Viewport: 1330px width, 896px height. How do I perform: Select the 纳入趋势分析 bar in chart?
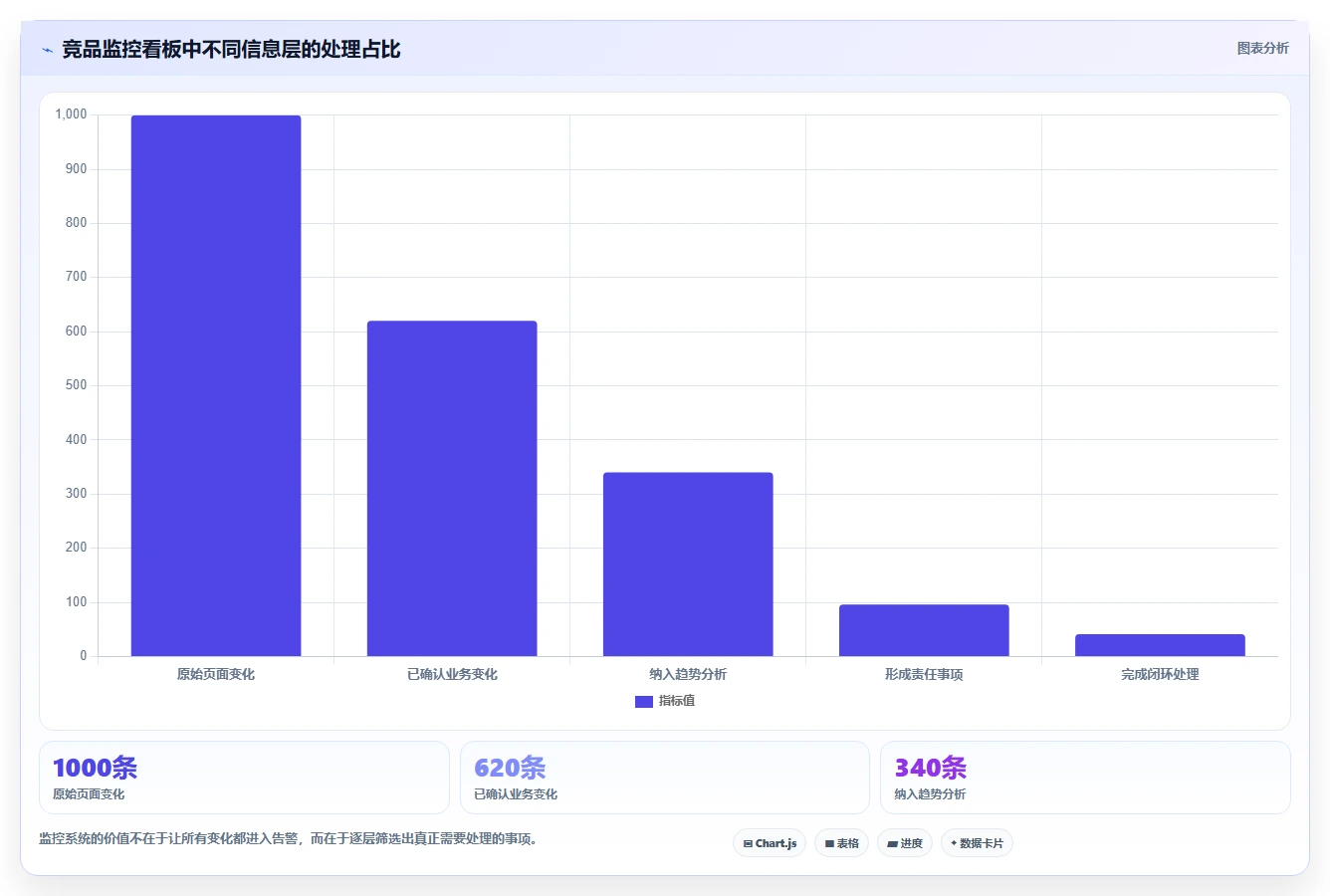tap(688, 563)
